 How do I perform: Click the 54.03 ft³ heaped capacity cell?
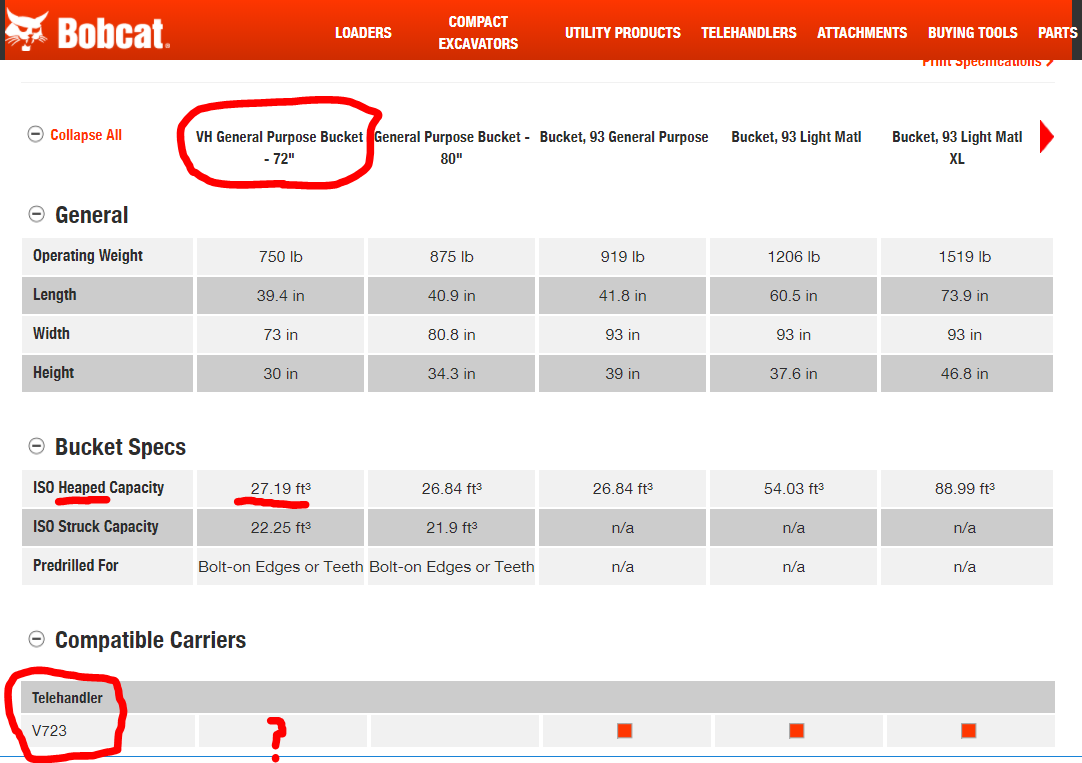pos(794,488)
